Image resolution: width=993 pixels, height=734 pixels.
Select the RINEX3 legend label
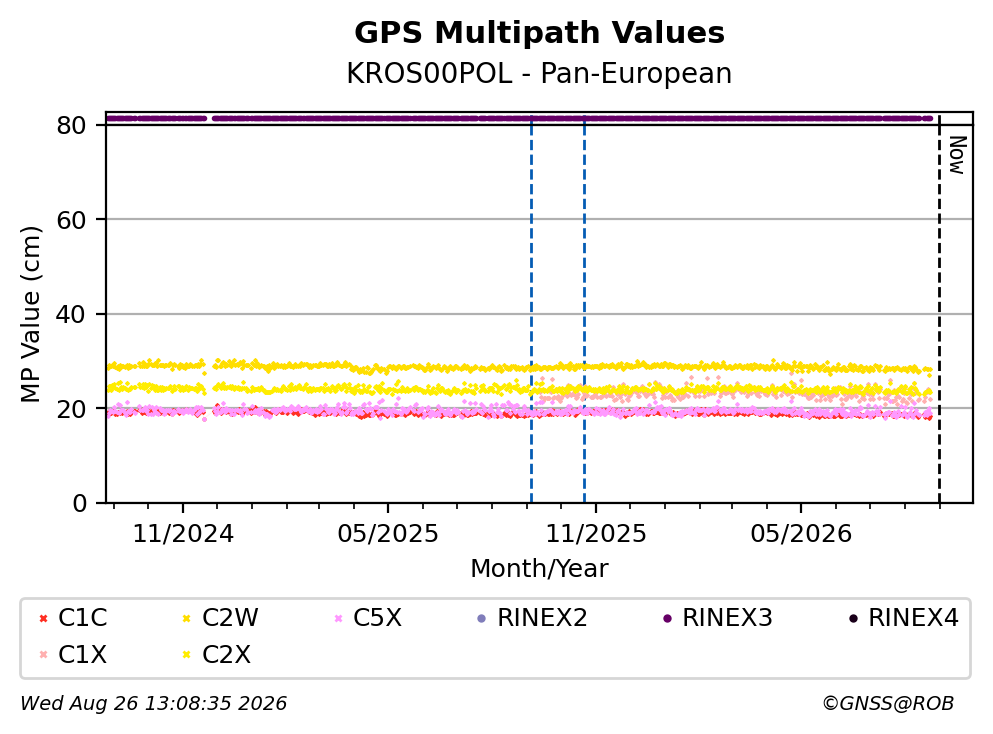click(727, 617)
